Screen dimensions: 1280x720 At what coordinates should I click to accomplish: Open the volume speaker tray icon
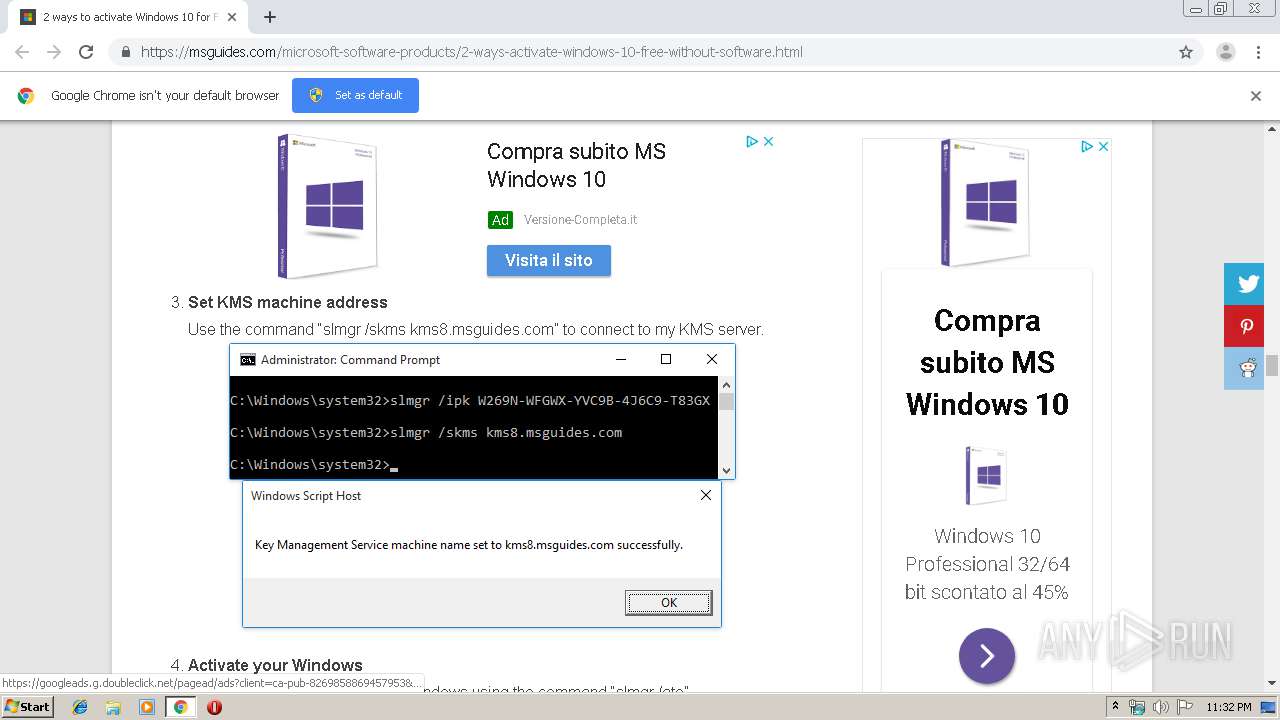click(x=1160, y=707)
